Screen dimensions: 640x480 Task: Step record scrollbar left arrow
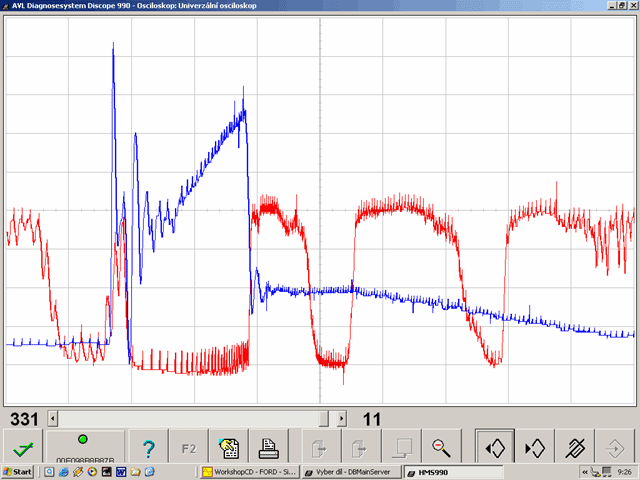[x=53, y=419]
